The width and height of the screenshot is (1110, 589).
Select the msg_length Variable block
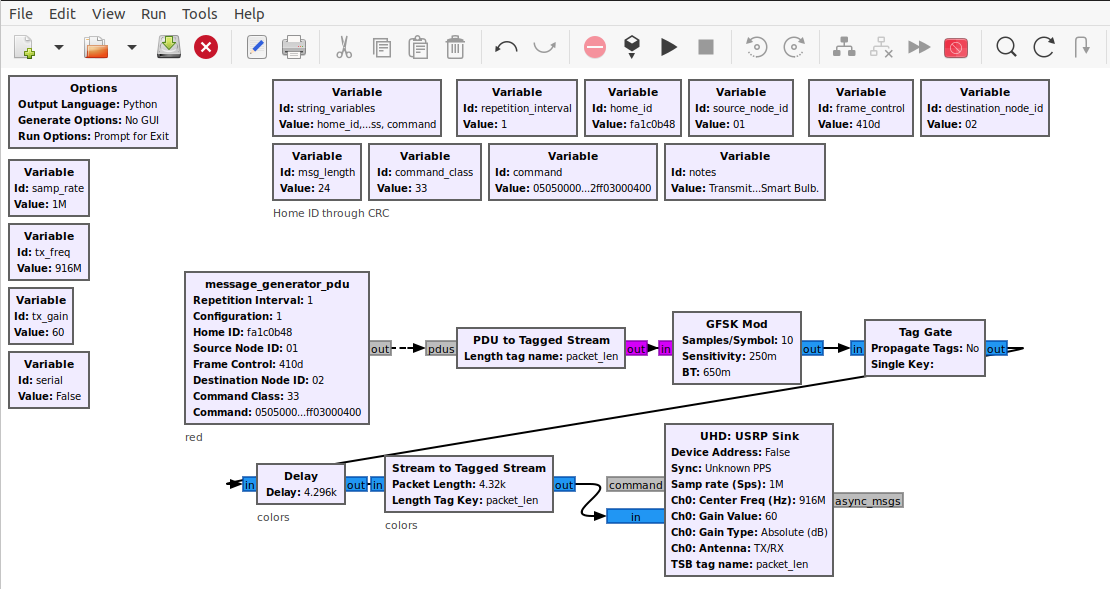tap(317, 172)
